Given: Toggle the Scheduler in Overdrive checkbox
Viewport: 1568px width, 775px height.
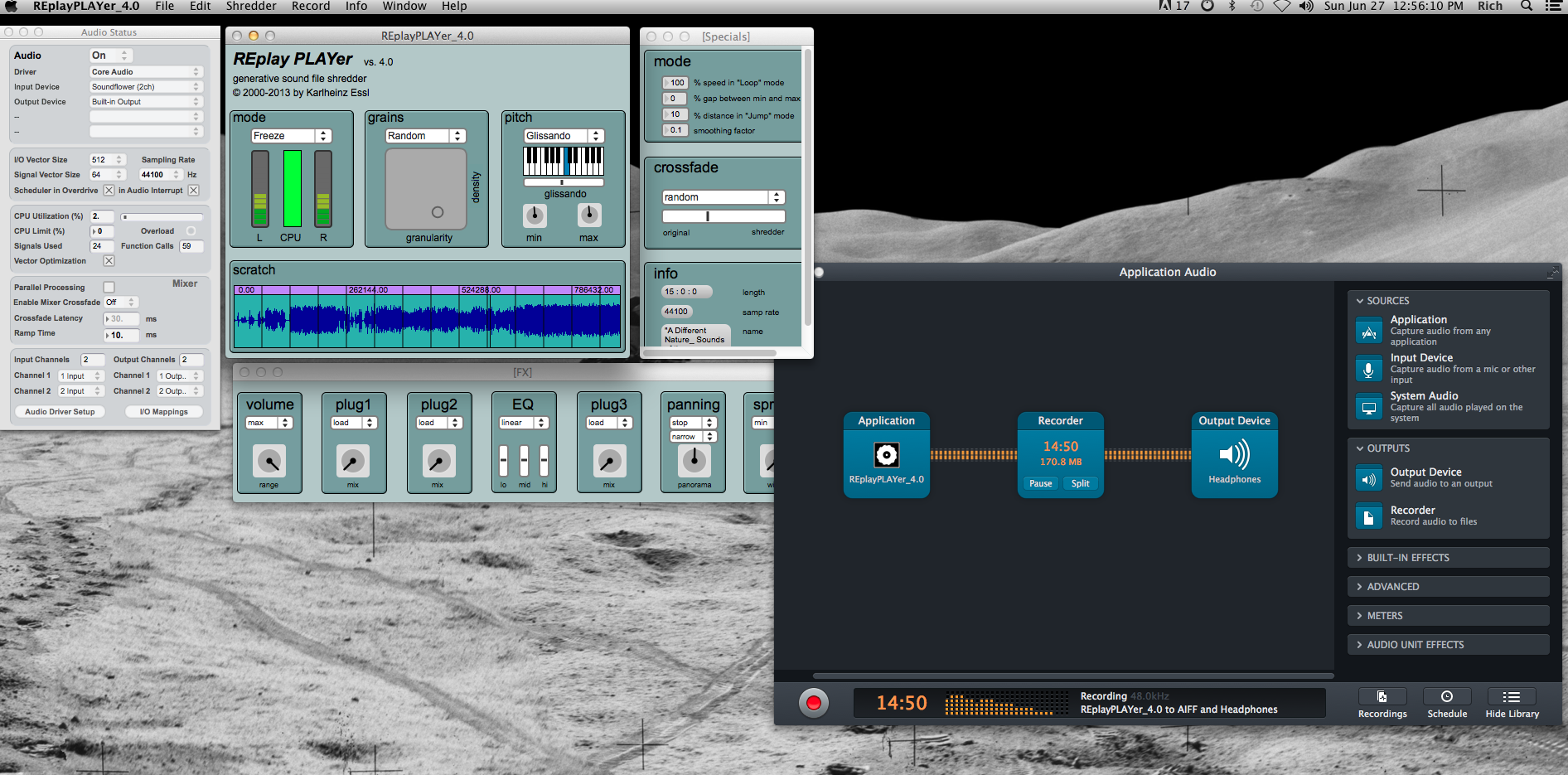Looking at the screenshot, I should [x=109, y=191].
